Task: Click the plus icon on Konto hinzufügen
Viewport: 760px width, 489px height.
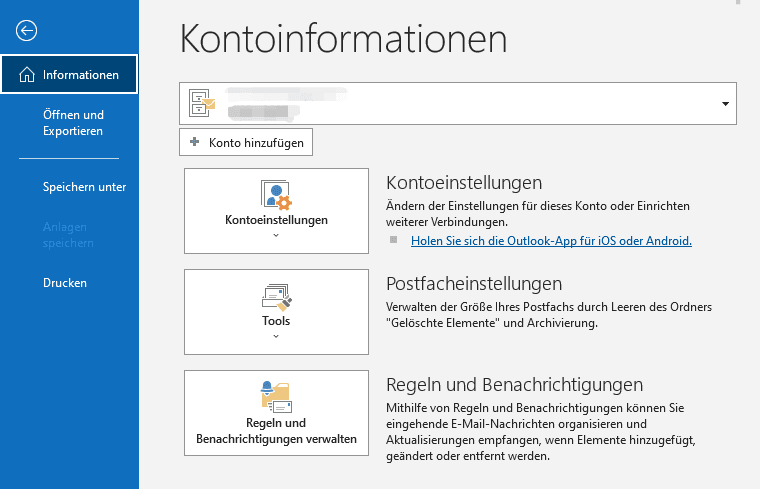Action: tap(195, 143)
